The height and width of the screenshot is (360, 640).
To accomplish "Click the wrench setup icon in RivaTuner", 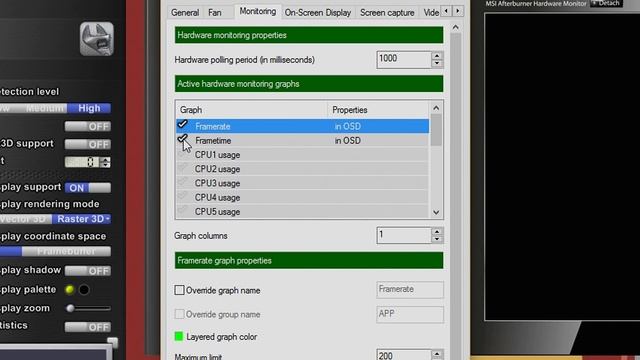I will pyautogui.click(x=97, y=39).
